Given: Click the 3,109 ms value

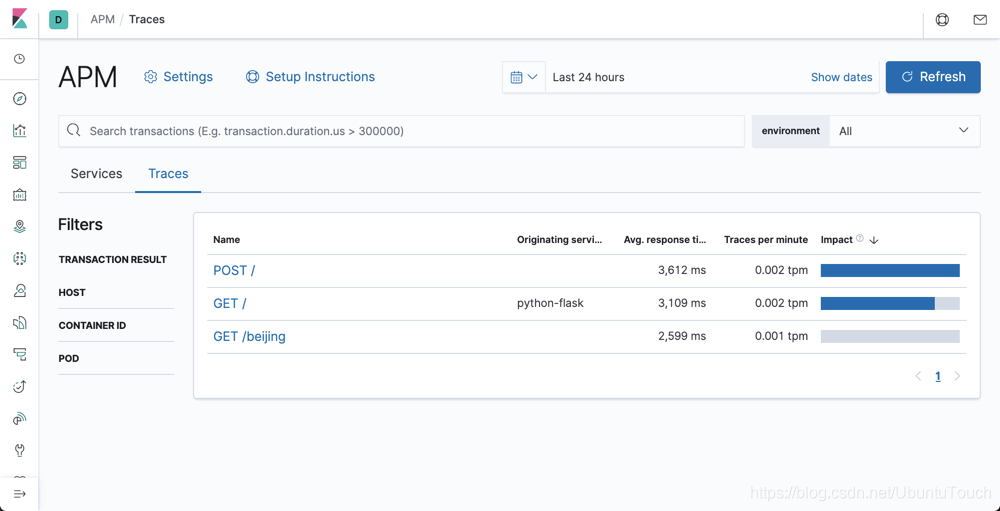Looking at the screenshot, I should [x=682, y=304].
